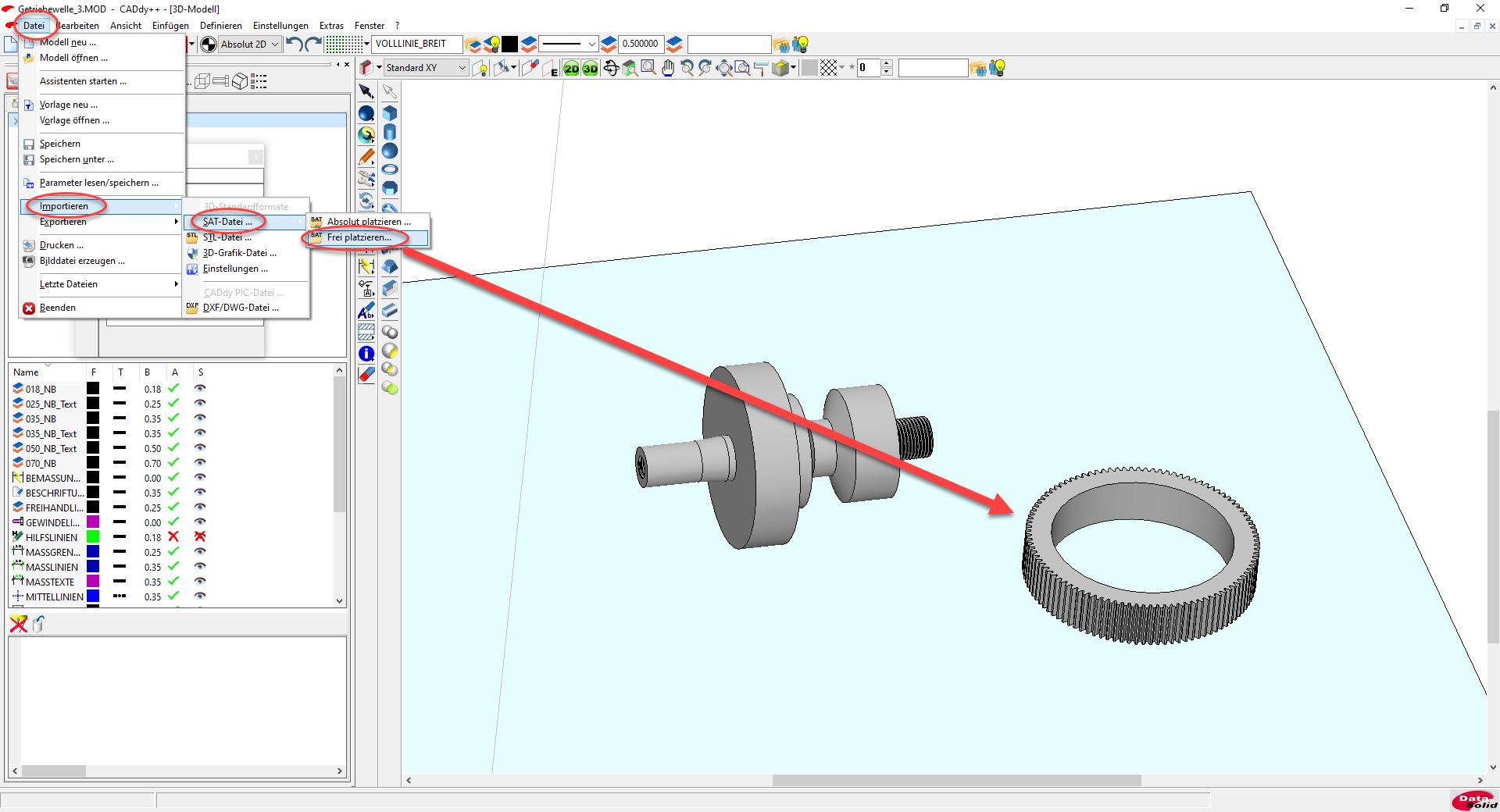Click the pencil drawing tool
The image size is (1500, 812).
point(366,157)
